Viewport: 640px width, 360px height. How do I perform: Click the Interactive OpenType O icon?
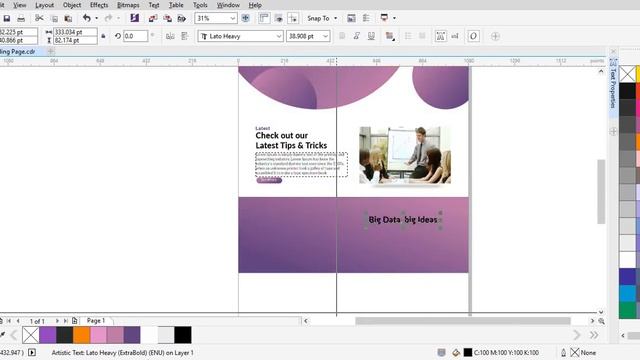point(473,36)
